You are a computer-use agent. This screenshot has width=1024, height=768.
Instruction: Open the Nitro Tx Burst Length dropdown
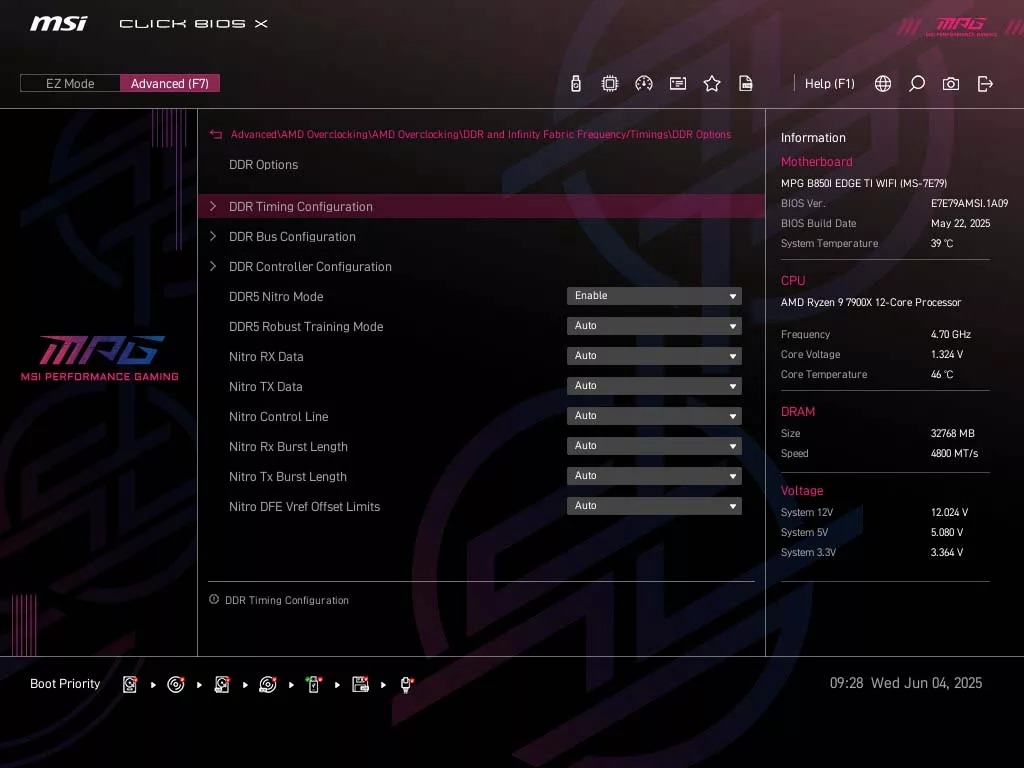[x=654, y=476]
